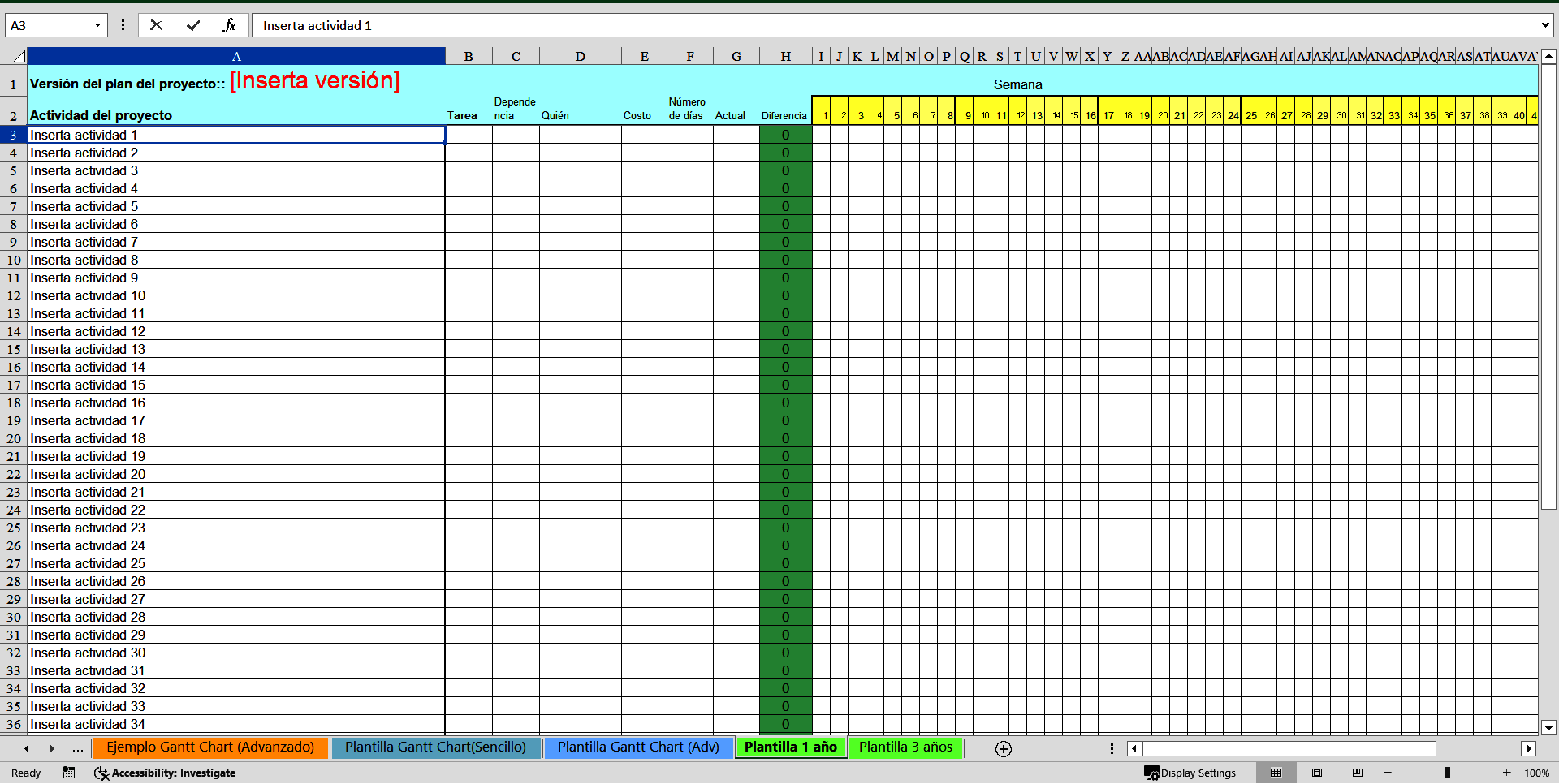Open Ejemplo Gantt Chart (Avanzado) sheet
1559x784 pixels.
click(210, 747)
